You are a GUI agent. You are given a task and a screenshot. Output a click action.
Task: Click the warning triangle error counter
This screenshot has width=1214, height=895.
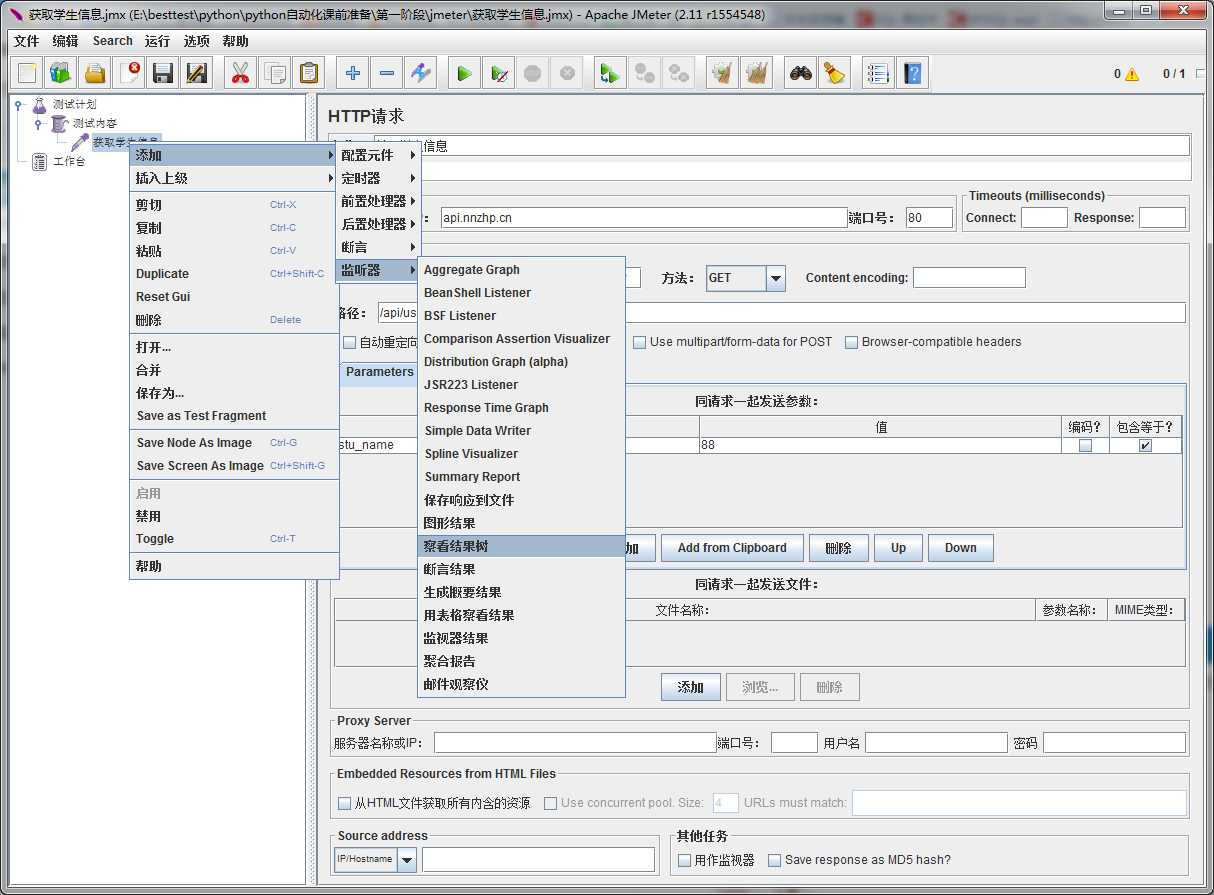coord(1131,74)
